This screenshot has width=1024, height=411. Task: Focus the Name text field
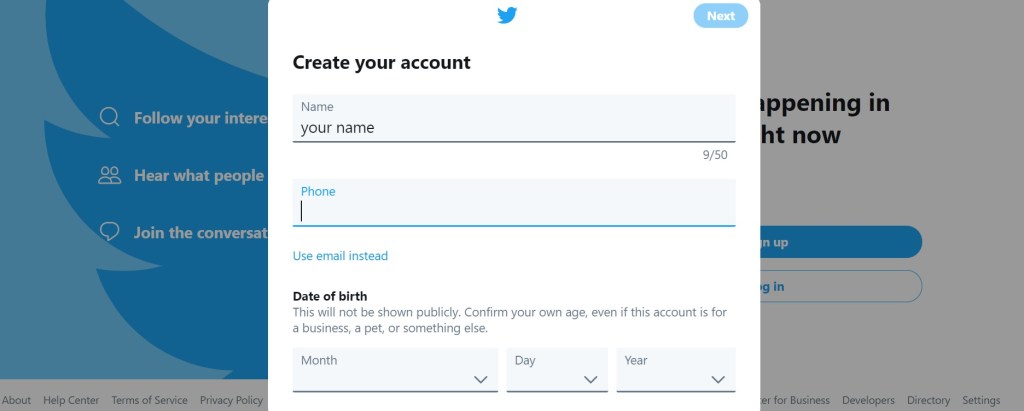click(513, 128)
